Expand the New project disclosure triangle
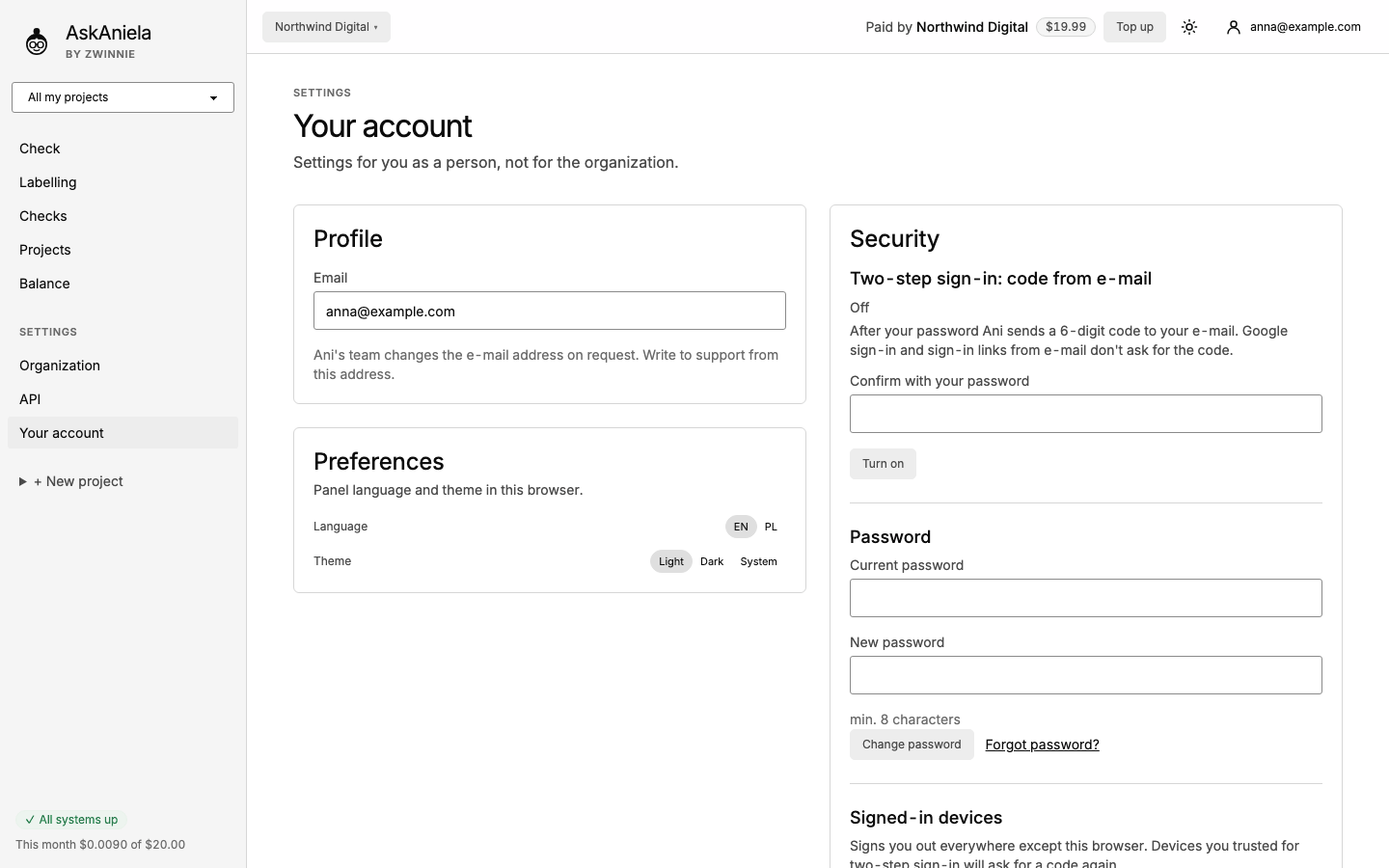This screenshot has width=1389, height=868. [23, 481]
